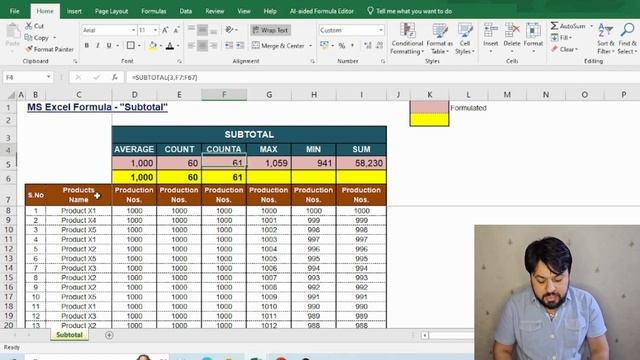Click Merge & Center
This screenshot has height=360, width=640.
[278, 45]
